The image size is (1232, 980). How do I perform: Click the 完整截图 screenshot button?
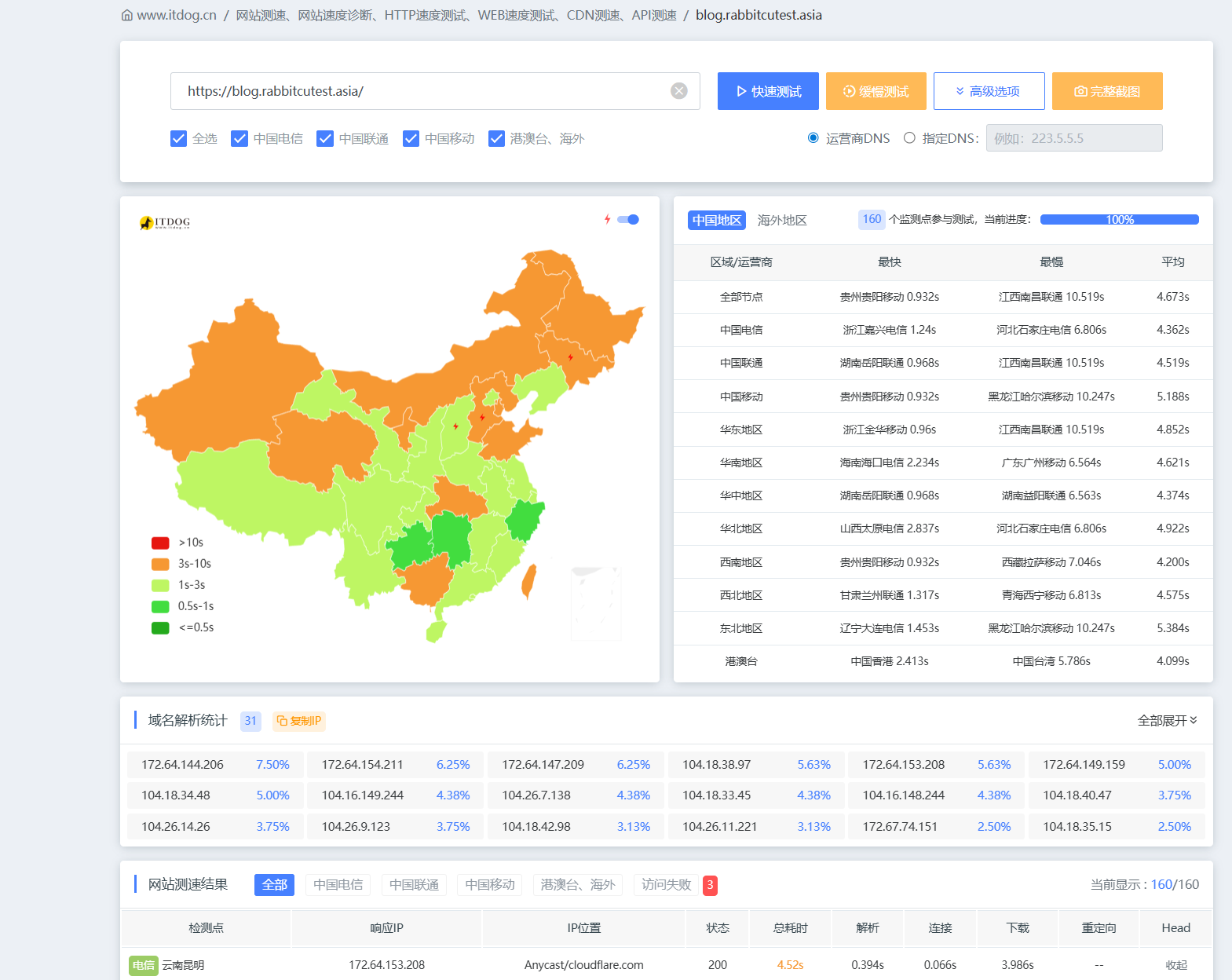(1106, 91)
